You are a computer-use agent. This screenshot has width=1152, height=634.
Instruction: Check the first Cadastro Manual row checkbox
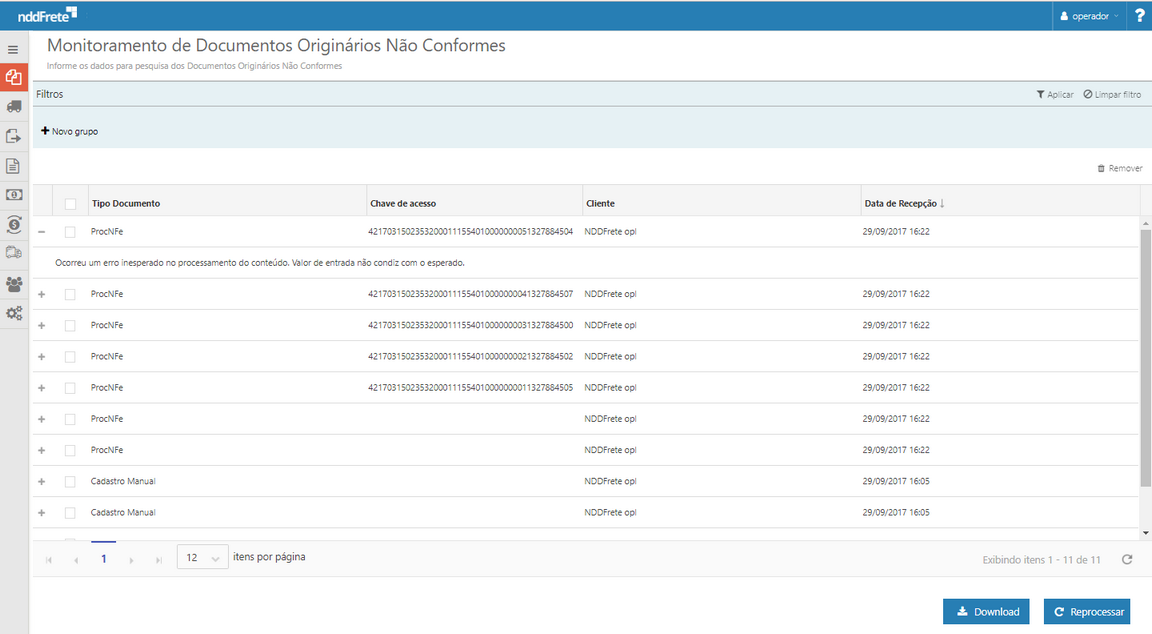(70, 482)
